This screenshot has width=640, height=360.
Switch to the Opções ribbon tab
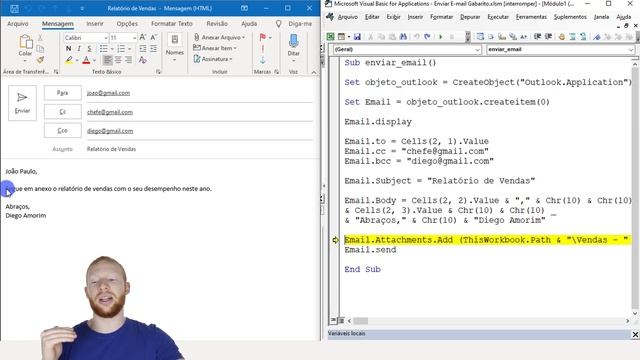(127, 24)
